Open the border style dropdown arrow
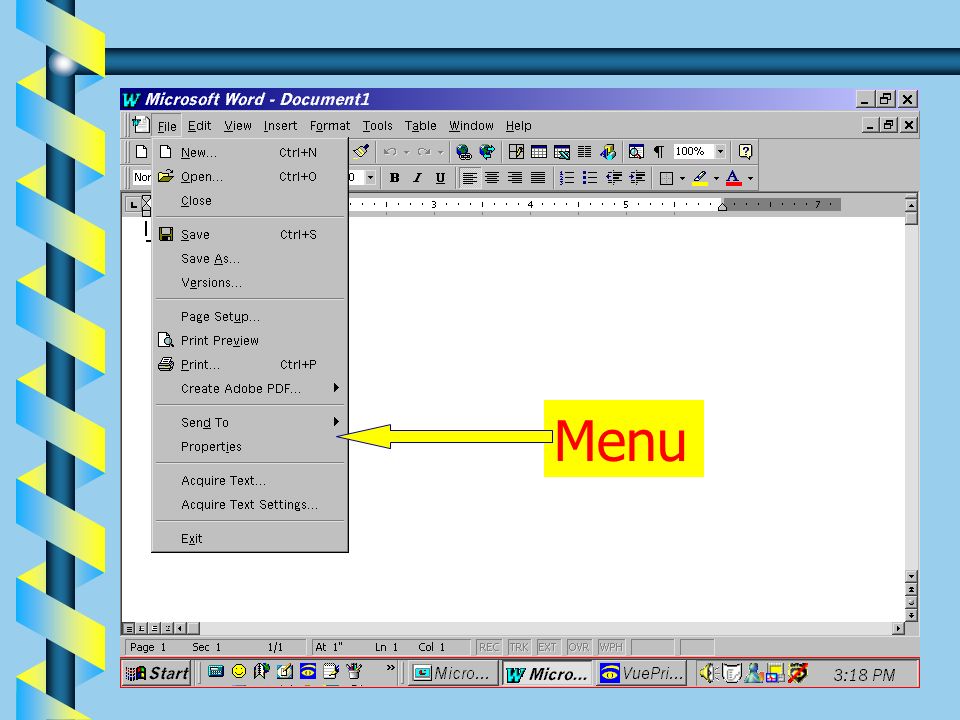The image size is (960, 720). point(682,179)
